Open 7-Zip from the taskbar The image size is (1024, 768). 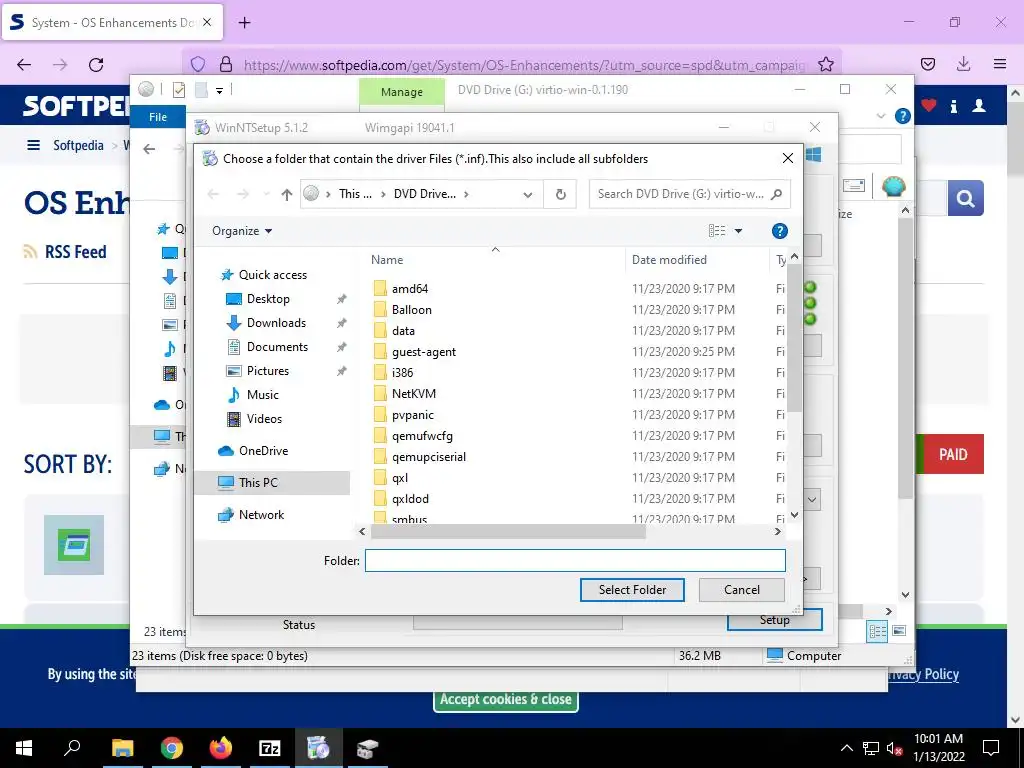(270, 748)
